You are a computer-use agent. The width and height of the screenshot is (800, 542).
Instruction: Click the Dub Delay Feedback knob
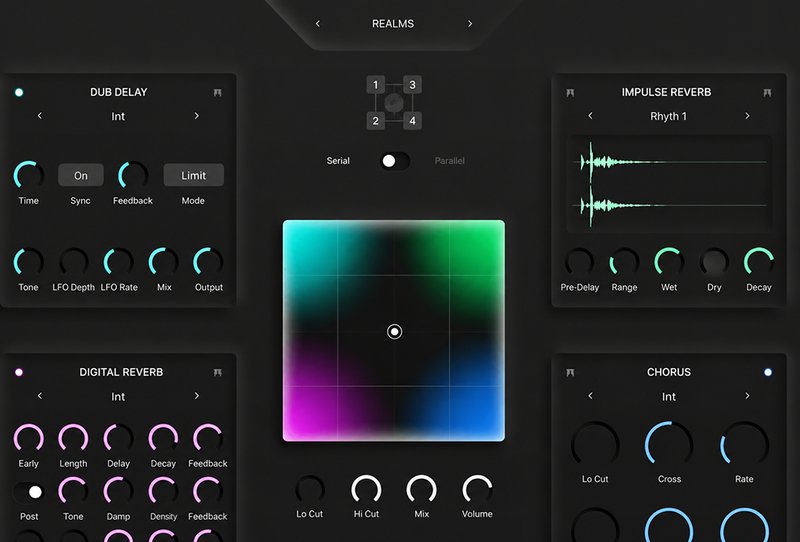[x=133, y=175]
